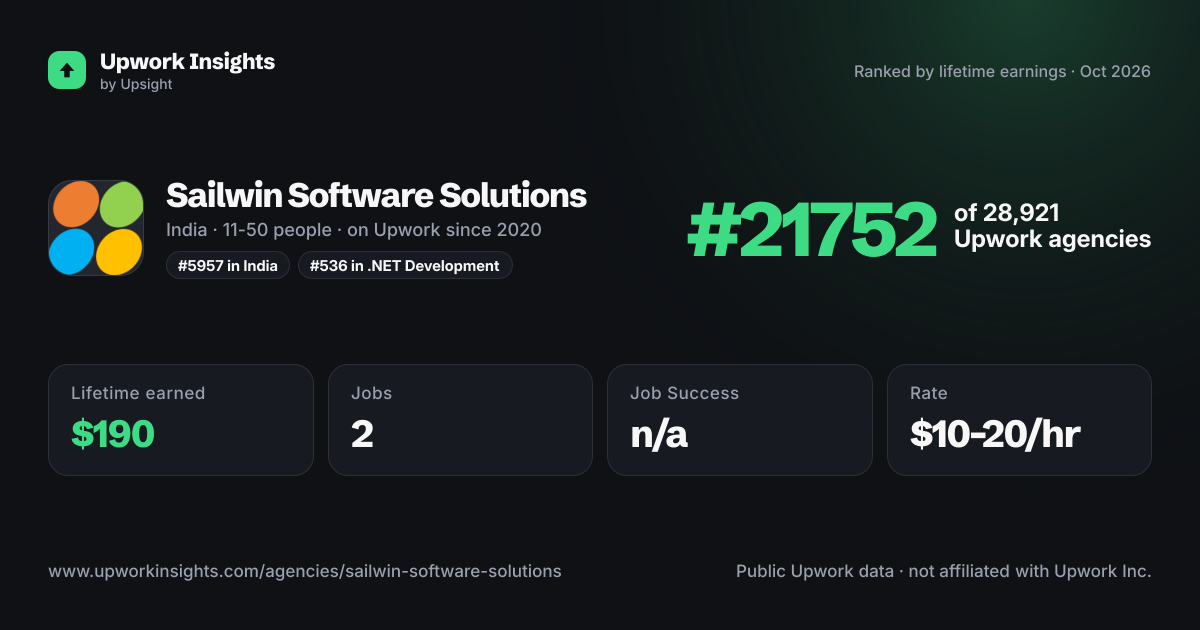This screenshot has height=630, width=1200.
Task: Click the #21752 rank number
Action: click(x=812, y=230)
